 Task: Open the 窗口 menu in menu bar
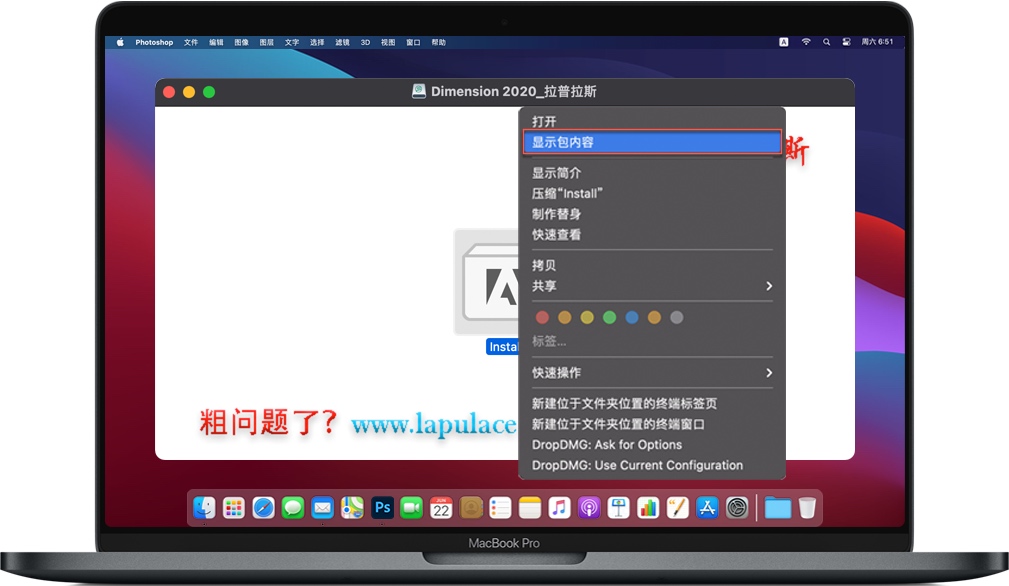pos(412,42)
